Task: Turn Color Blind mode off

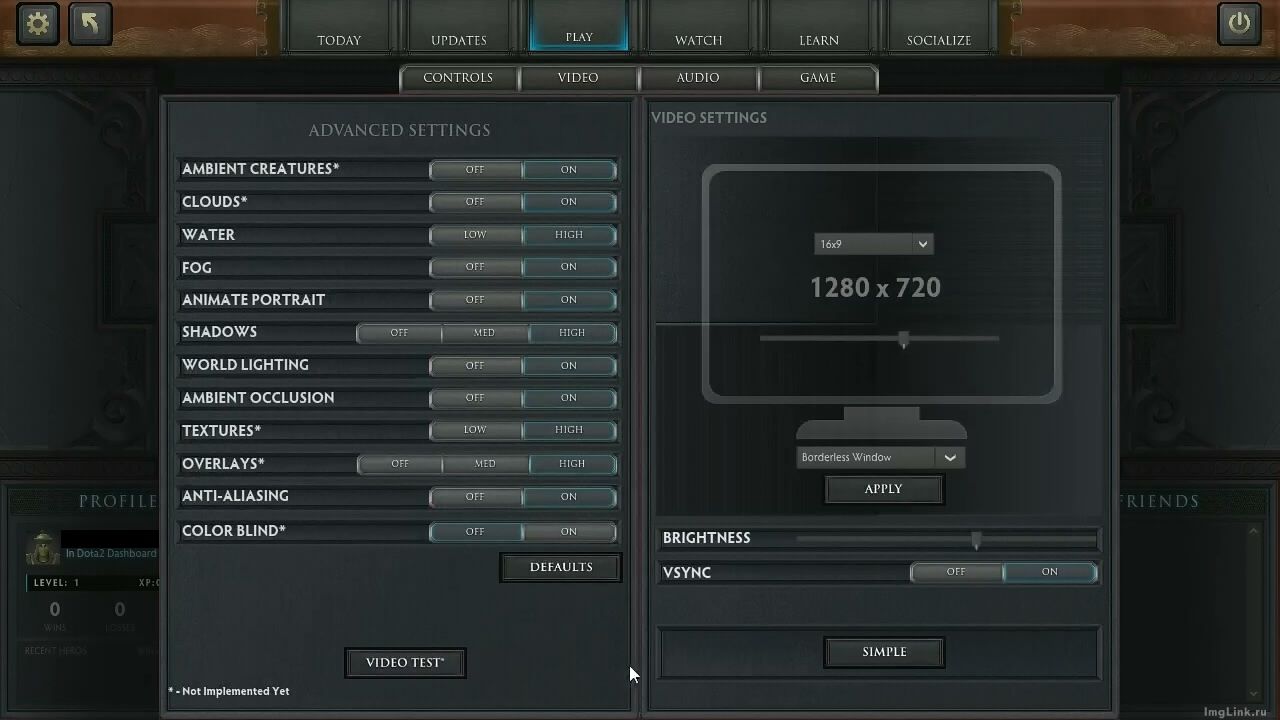Action: [475, 532]
